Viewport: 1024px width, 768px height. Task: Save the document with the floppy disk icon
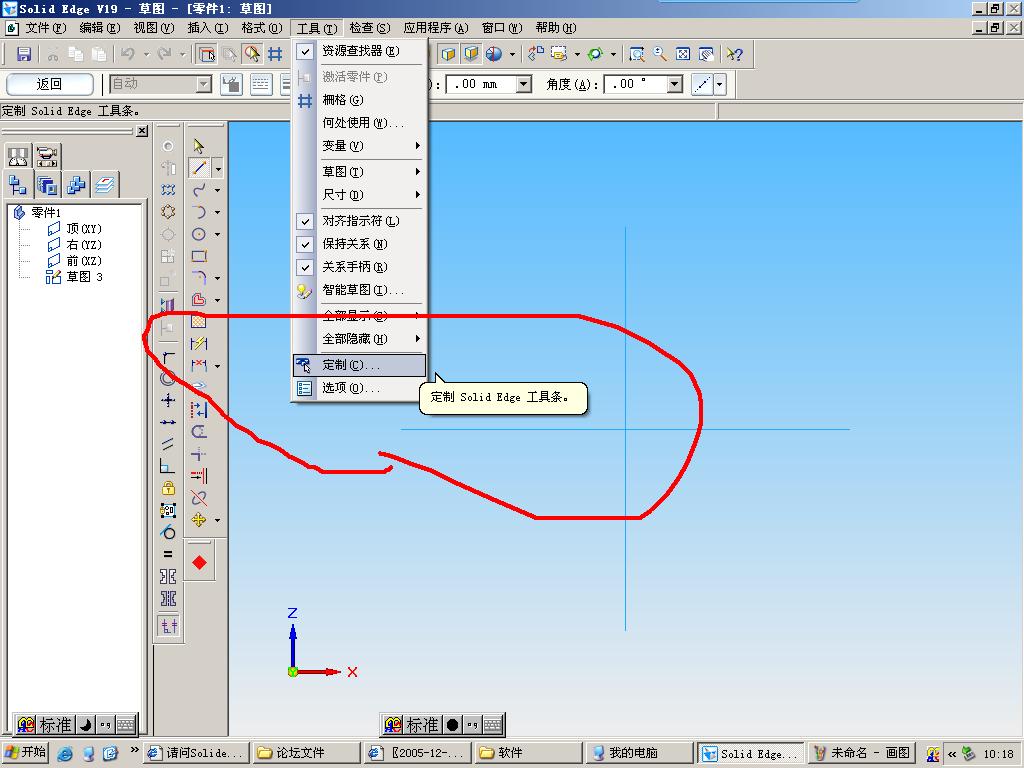24,54
